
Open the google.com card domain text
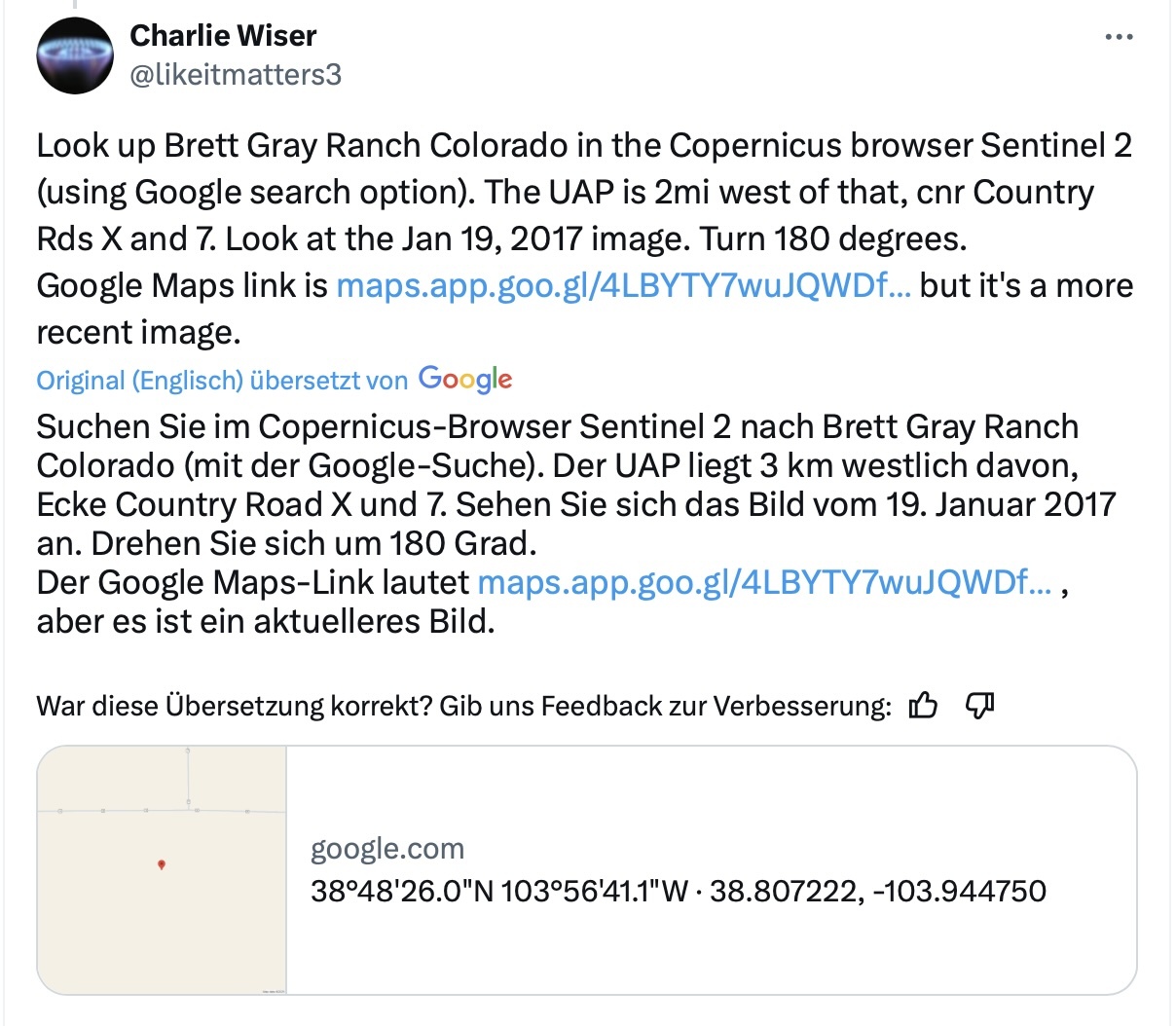point(387,849)
